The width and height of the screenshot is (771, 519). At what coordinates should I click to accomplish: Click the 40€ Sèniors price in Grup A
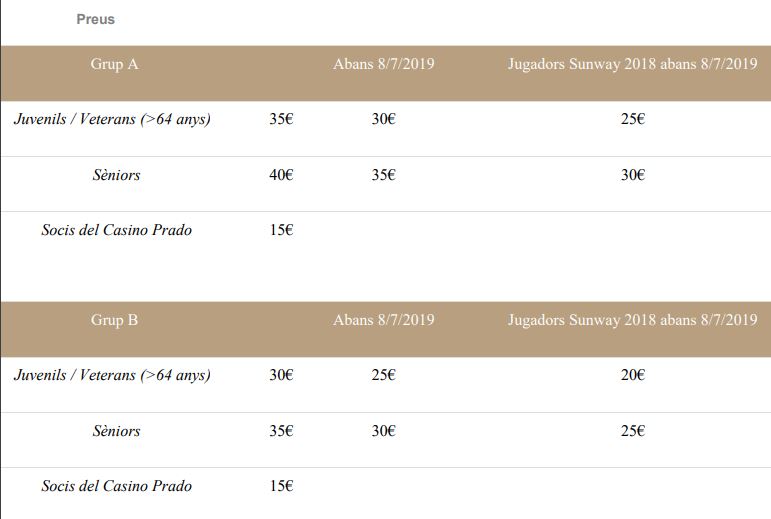281,175
